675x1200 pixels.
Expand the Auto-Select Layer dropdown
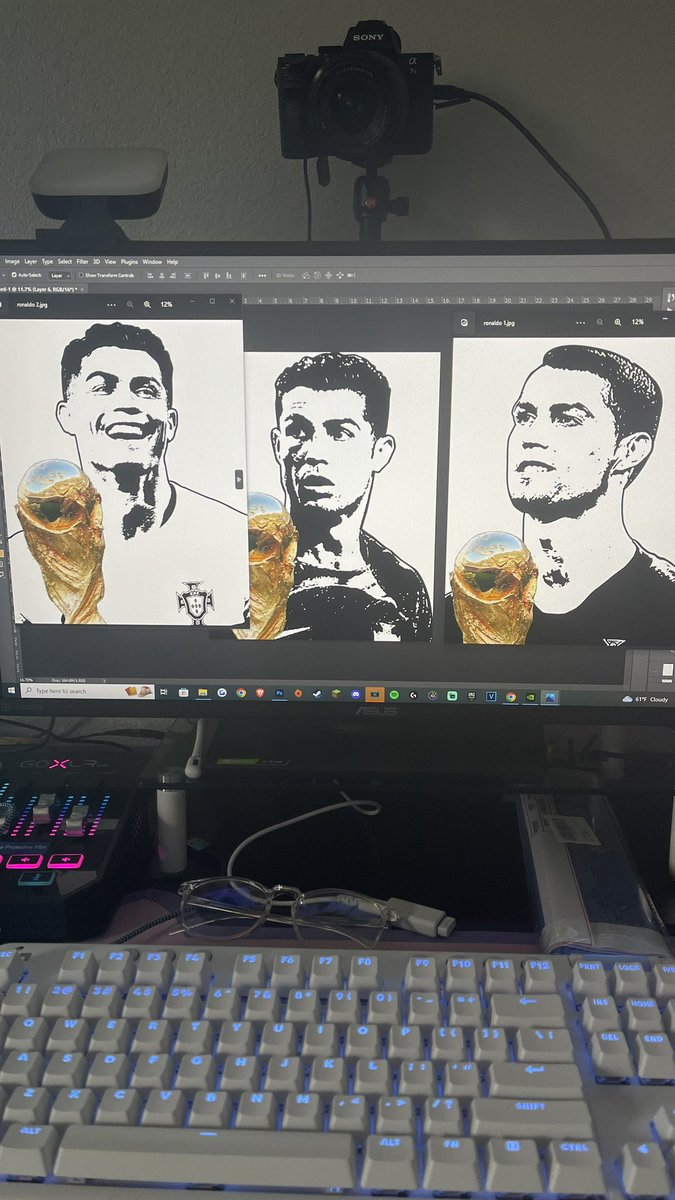(x=60, y=275)
